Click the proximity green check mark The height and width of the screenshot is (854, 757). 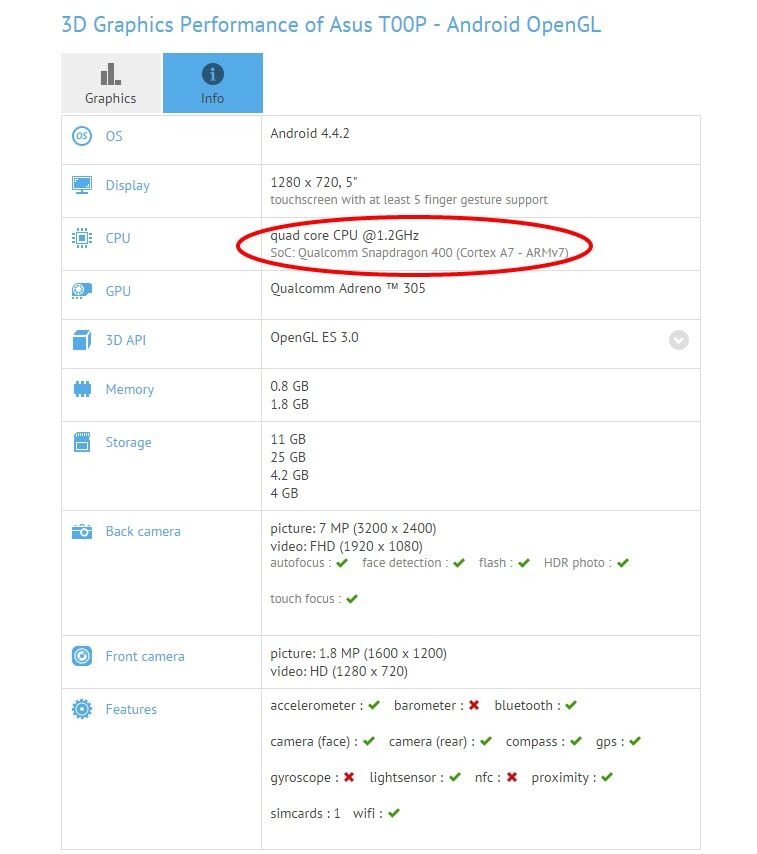(607, 777)
